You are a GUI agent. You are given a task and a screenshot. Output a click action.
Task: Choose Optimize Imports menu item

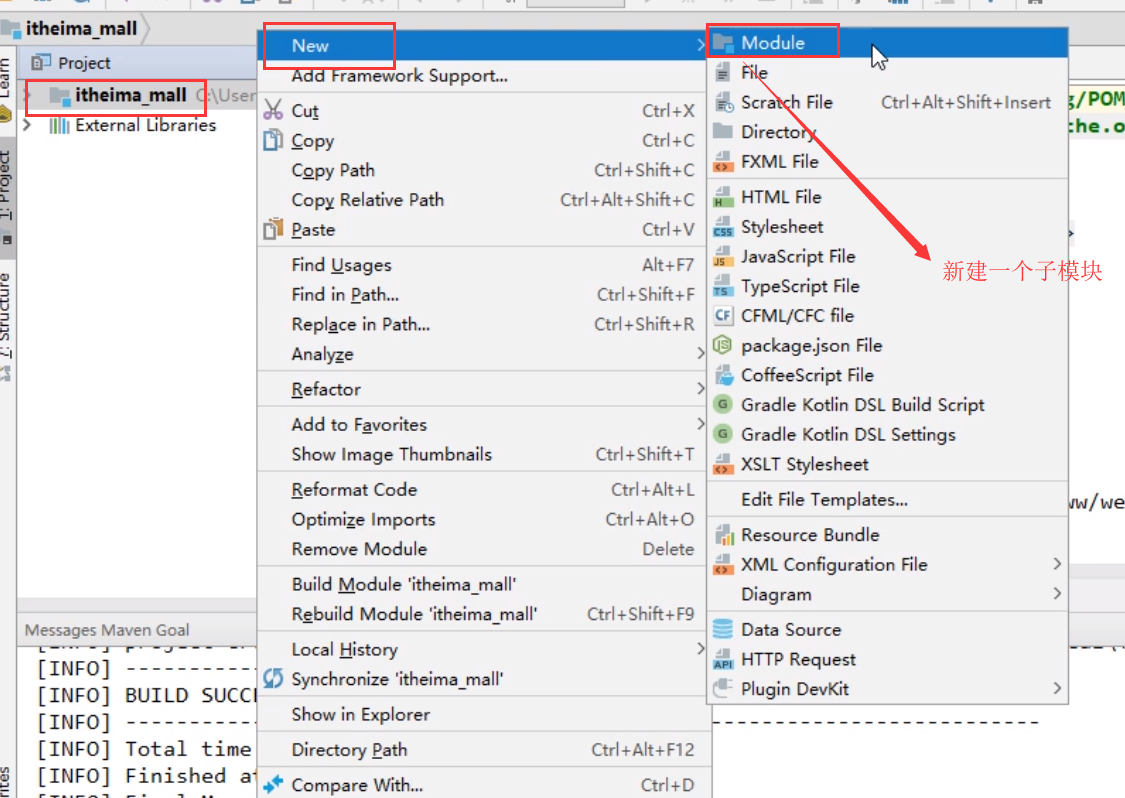tap(484, 520)
